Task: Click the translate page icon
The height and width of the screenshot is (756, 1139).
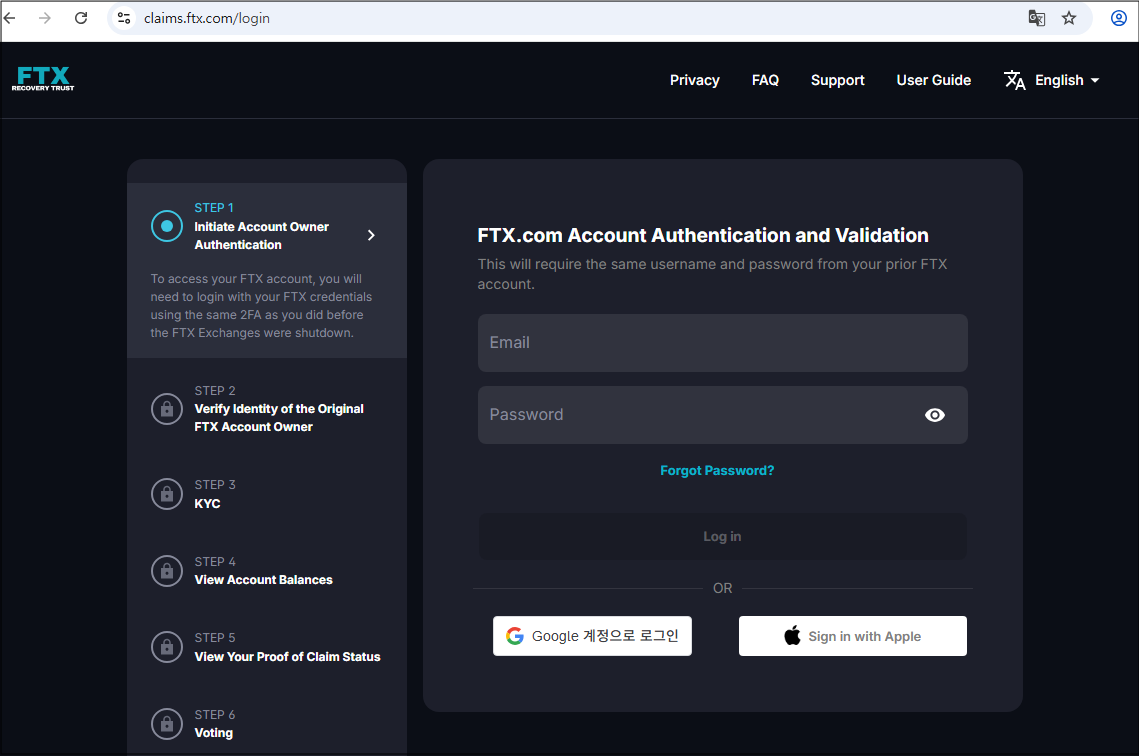Action: (x=1037, y=18)
